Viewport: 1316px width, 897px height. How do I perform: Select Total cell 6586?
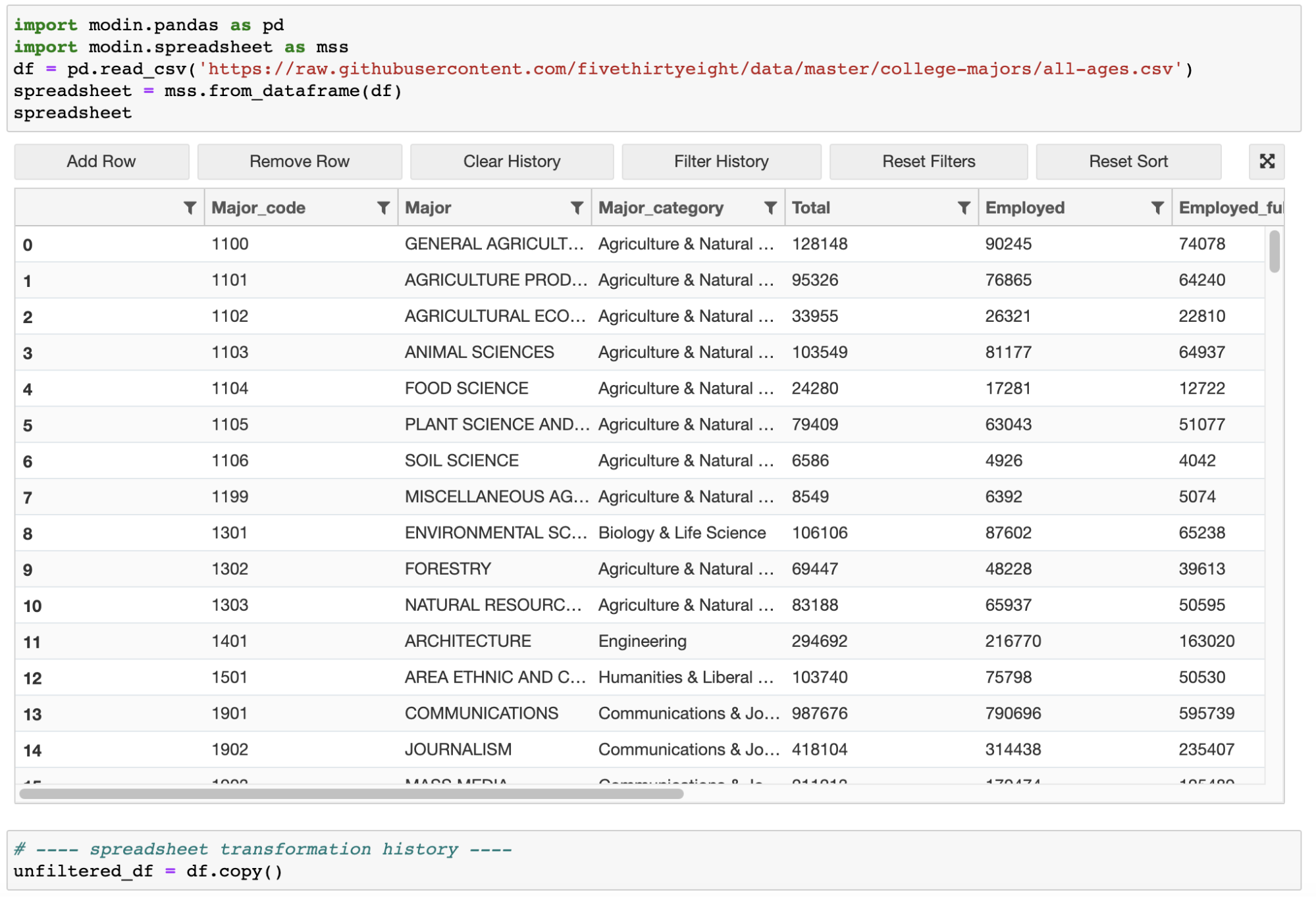pos(882,461)
